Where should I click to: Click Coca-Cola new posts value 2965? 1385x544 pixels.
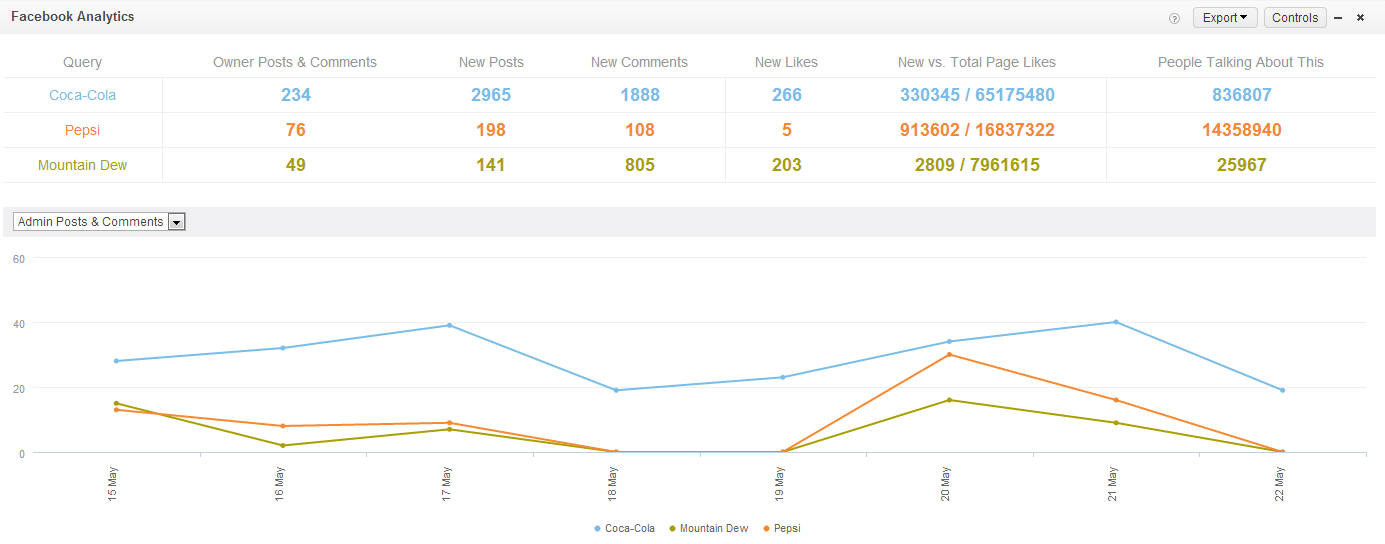tap(491, 95)
